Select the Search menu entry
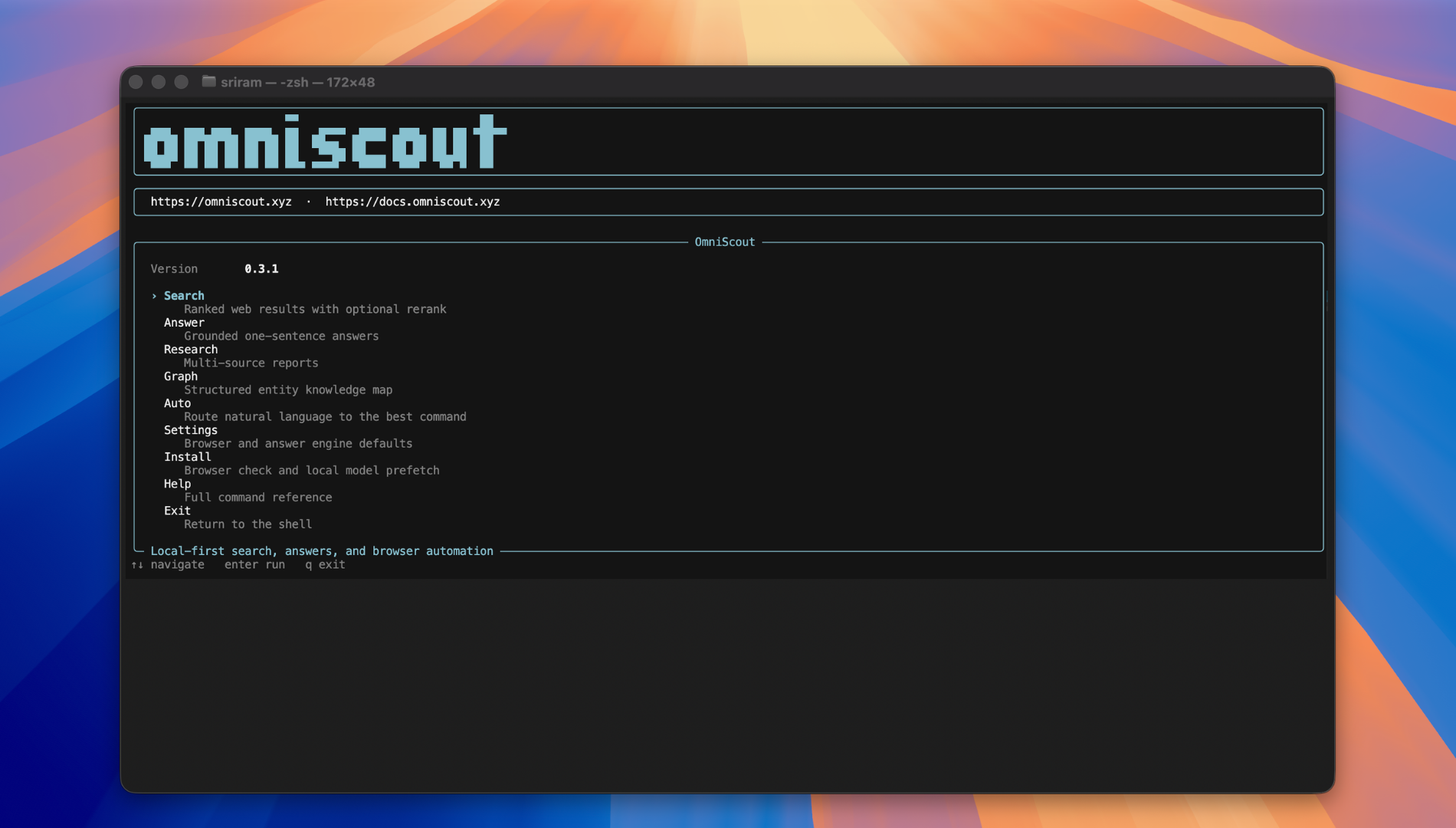 [184, 296]
